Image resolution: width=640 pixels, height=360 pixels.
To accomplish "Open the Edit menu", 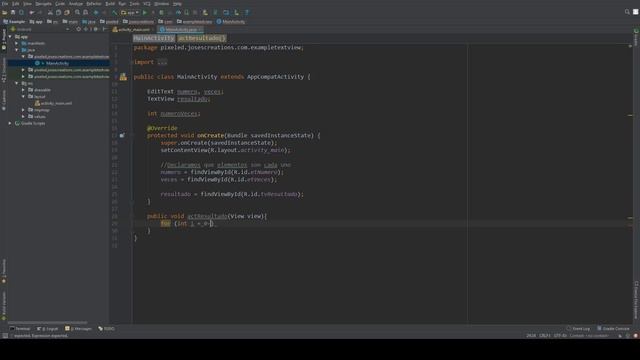I will point(16,4).
